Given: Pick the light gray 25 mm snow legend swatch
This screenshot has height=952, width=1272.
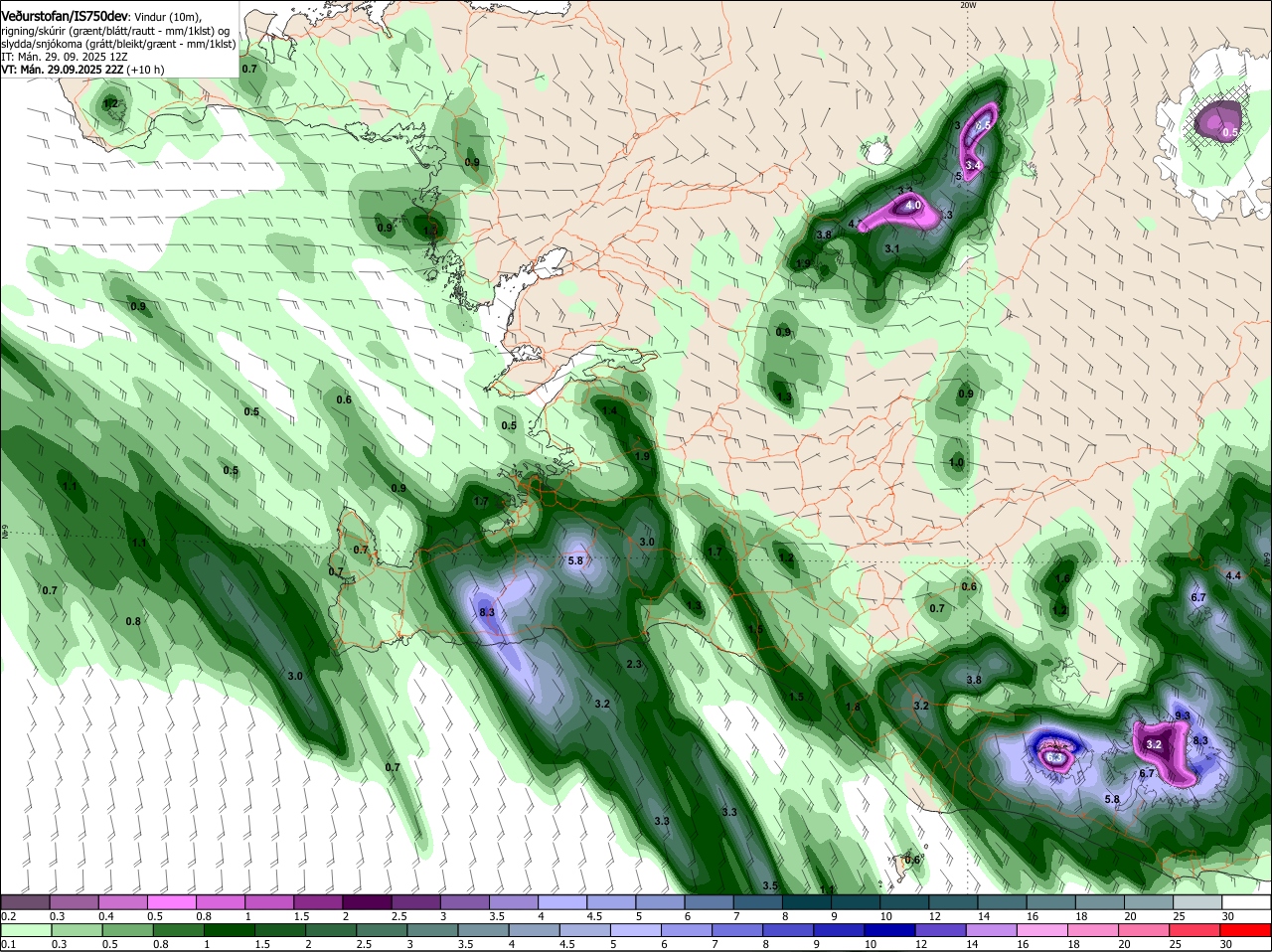Looking at the screenshot, I should [1196, 902].
